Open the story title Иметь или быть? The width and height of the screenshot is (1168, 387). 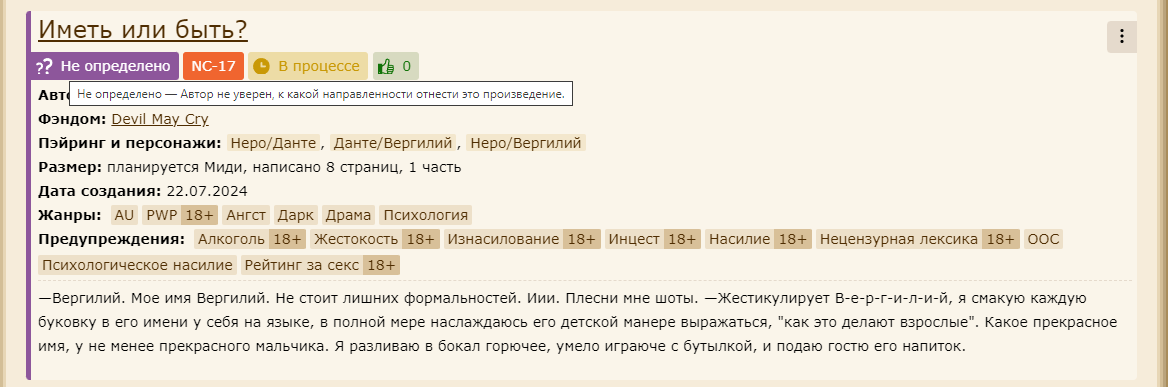(x=143, y=30)
